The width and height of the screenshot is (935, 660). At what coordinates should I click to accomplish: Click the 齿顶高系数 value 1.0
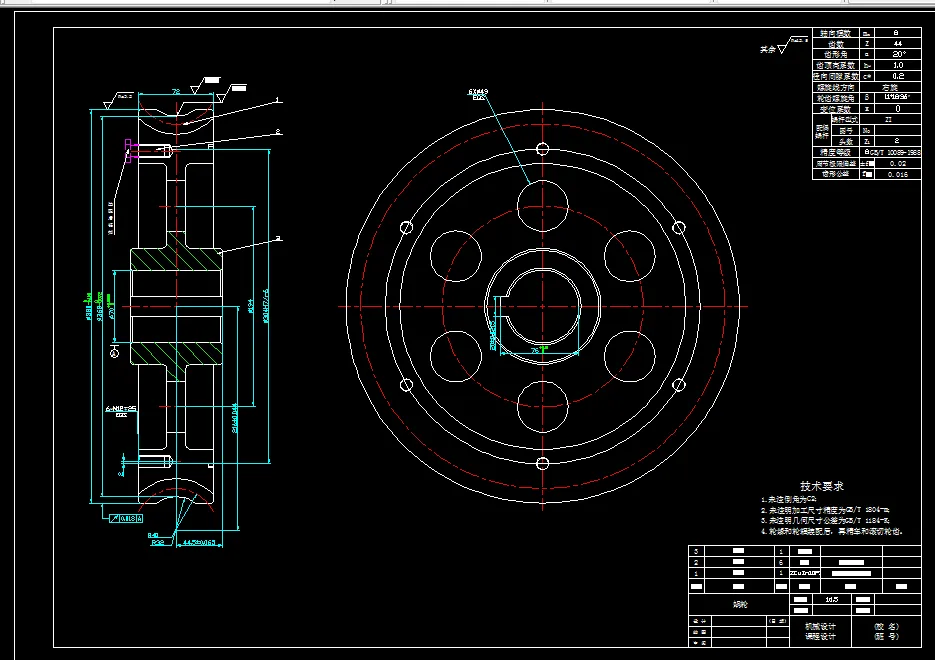(x=898, y=65)
